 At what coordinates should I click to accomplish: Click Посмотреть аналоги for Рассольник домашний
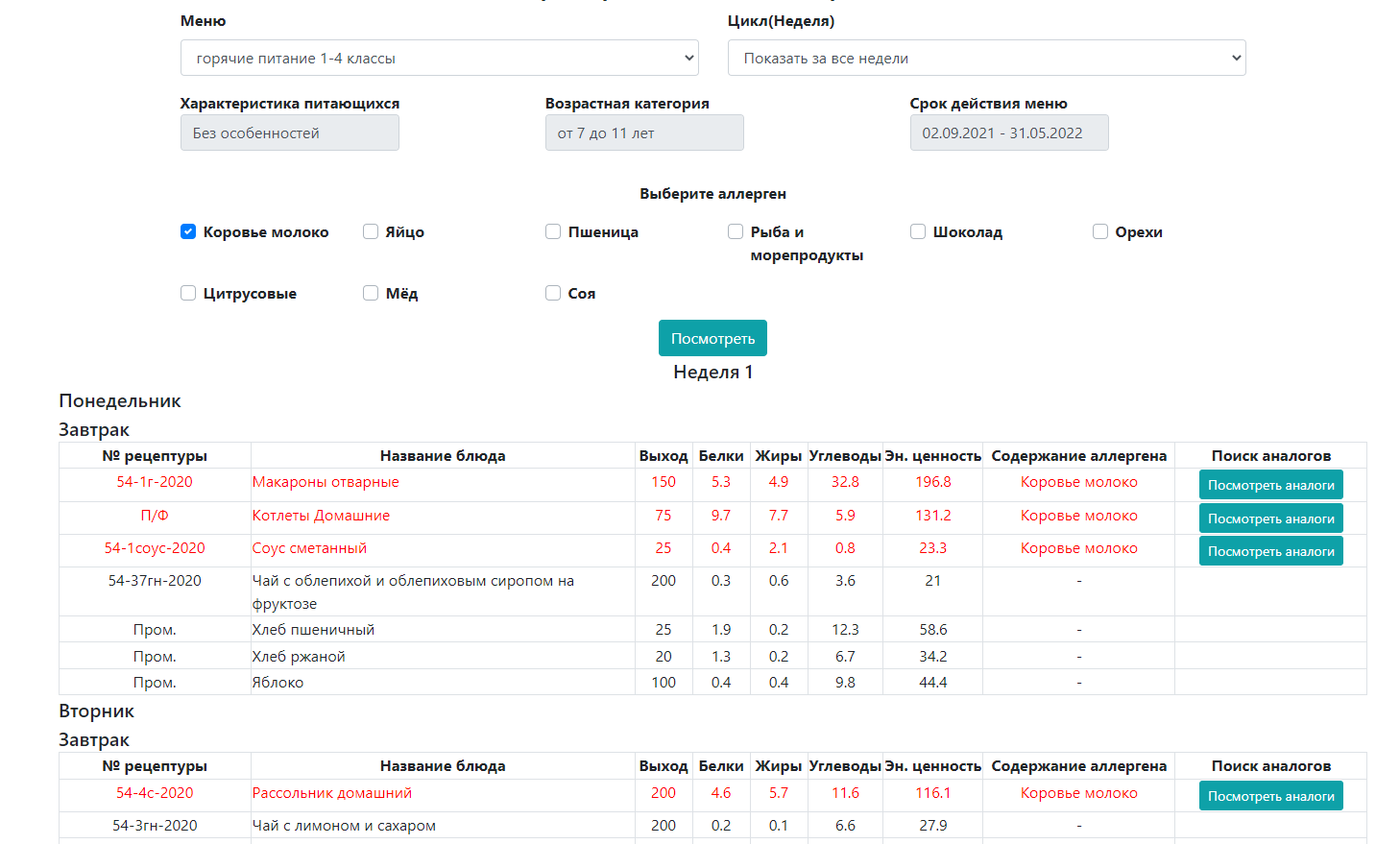(x=1270, y=794)
